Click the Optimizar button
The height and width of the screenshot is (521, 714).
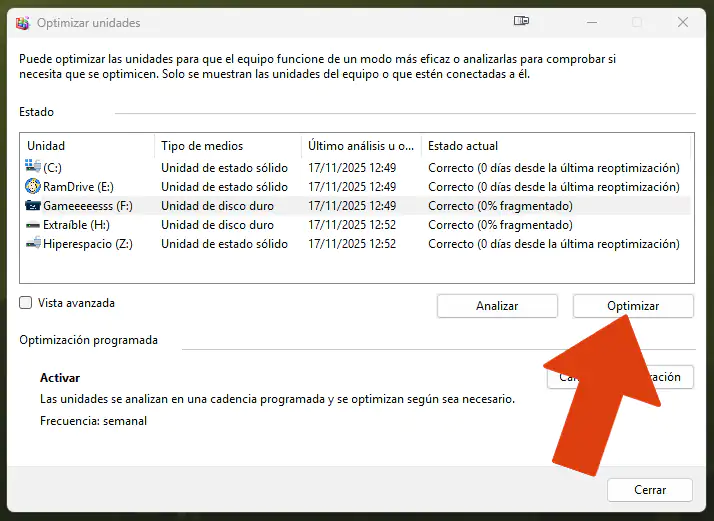click(x=633, y=306)
